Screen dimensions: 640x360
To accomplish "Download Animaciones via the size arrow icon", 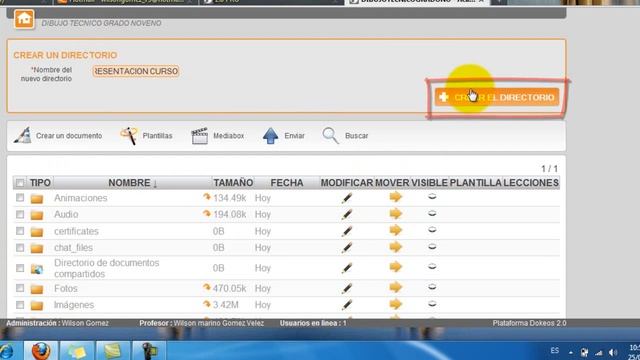I will [207, 197].
